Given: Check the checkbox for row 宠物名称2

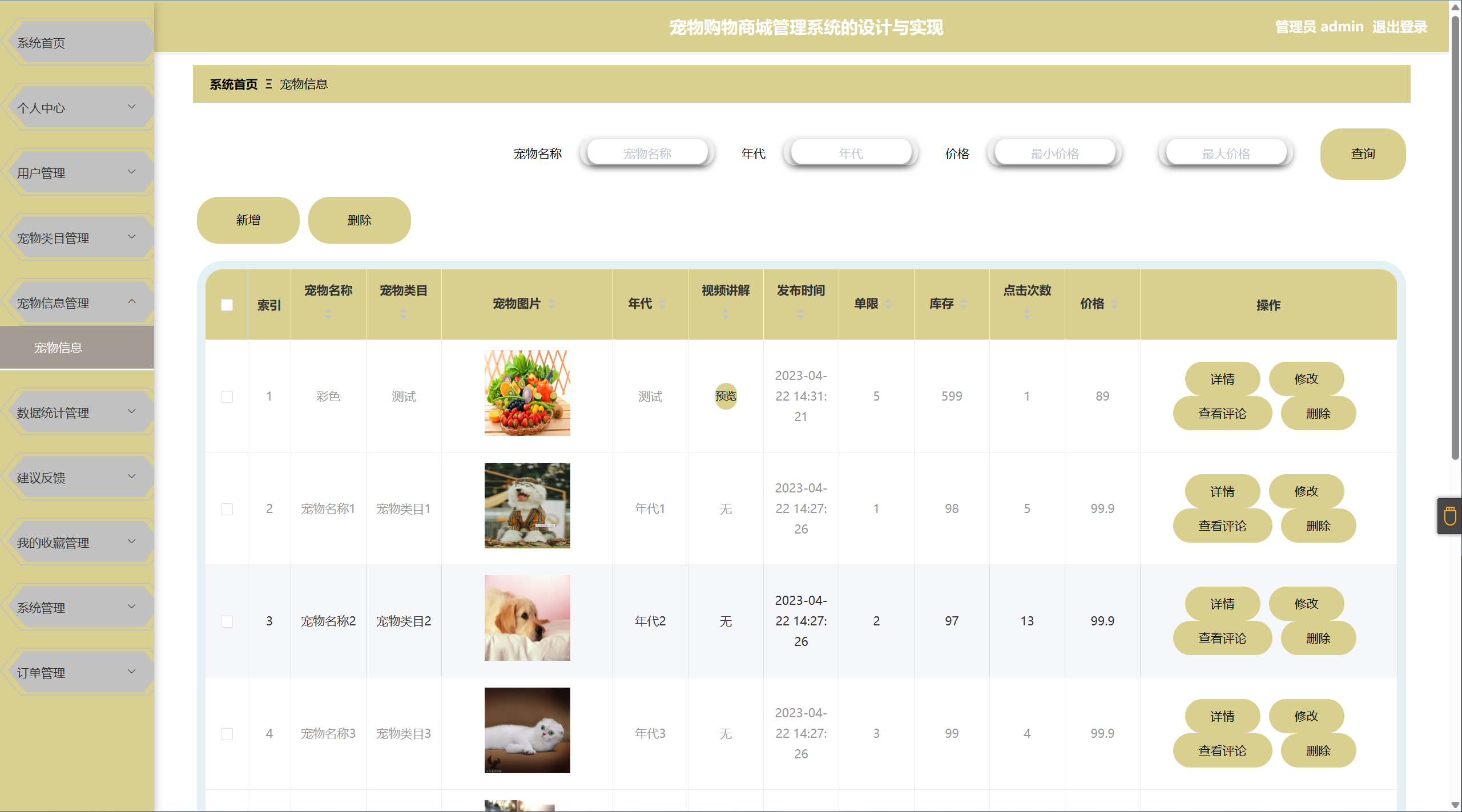Looking at the screenshot, I should tap(227, 621).
